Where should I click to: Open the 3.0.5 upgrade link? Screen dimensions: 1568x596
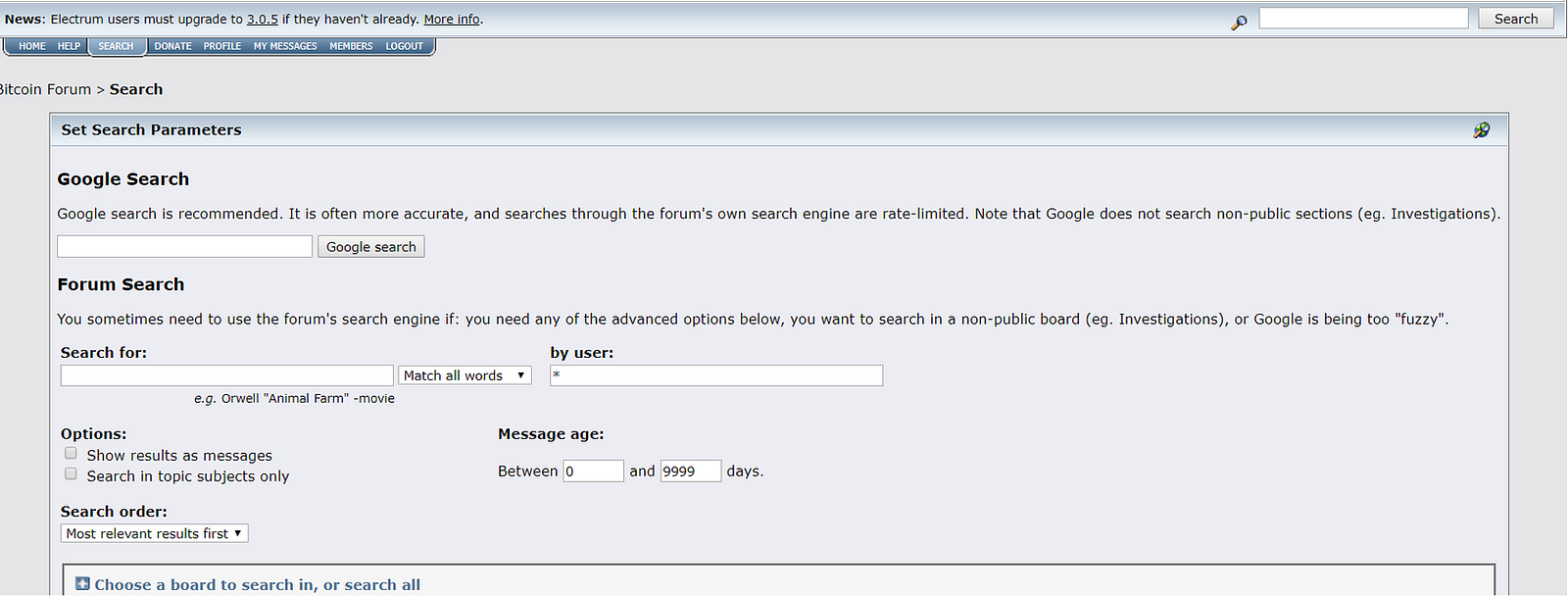263,20
